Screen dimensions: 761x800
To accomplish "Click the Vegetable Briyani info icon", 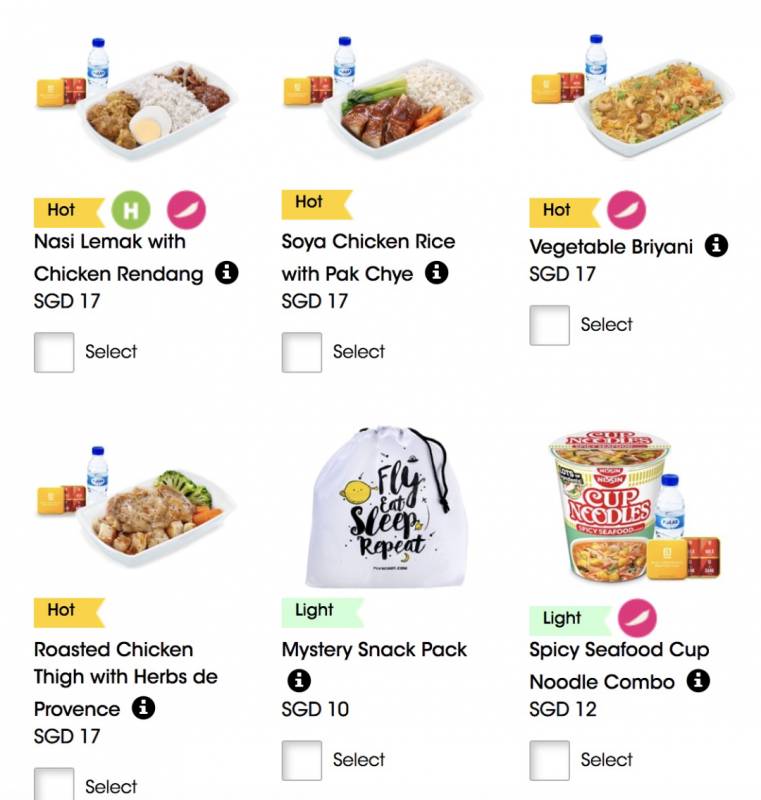I will (716, 246).
